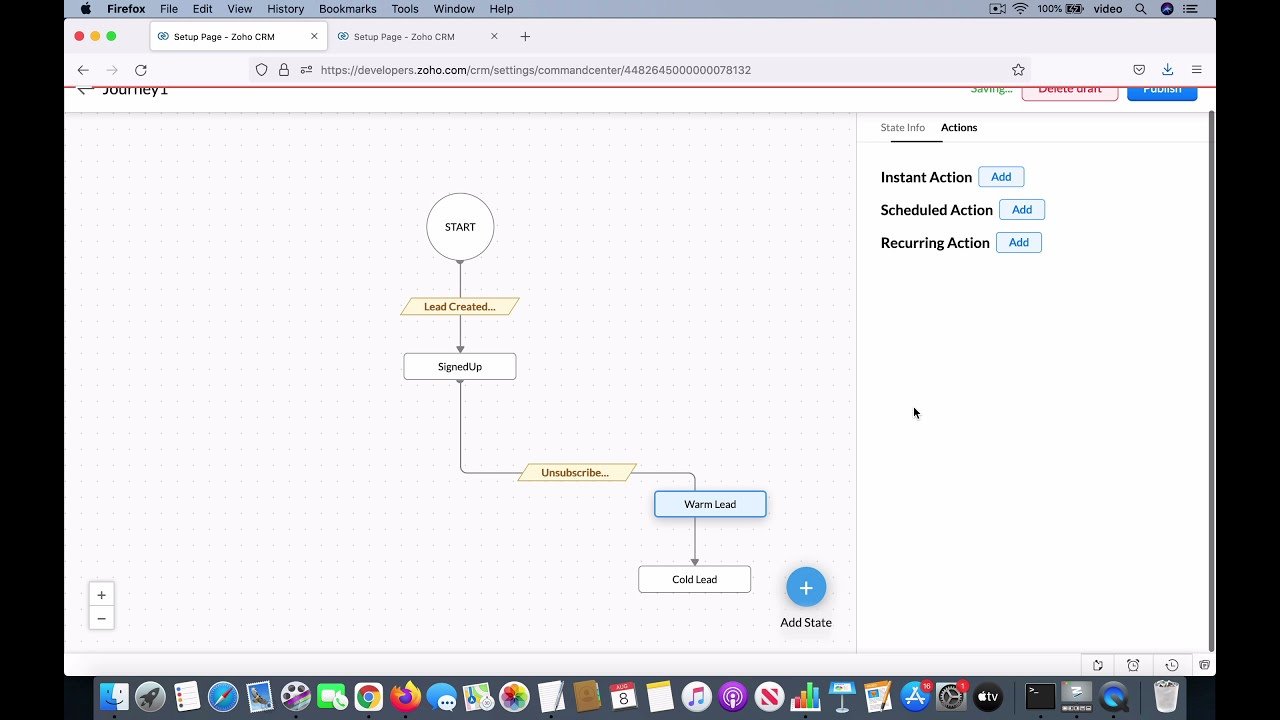Open Google Chrome from the Dock
1280x720 pixels.
coord(368,696)
